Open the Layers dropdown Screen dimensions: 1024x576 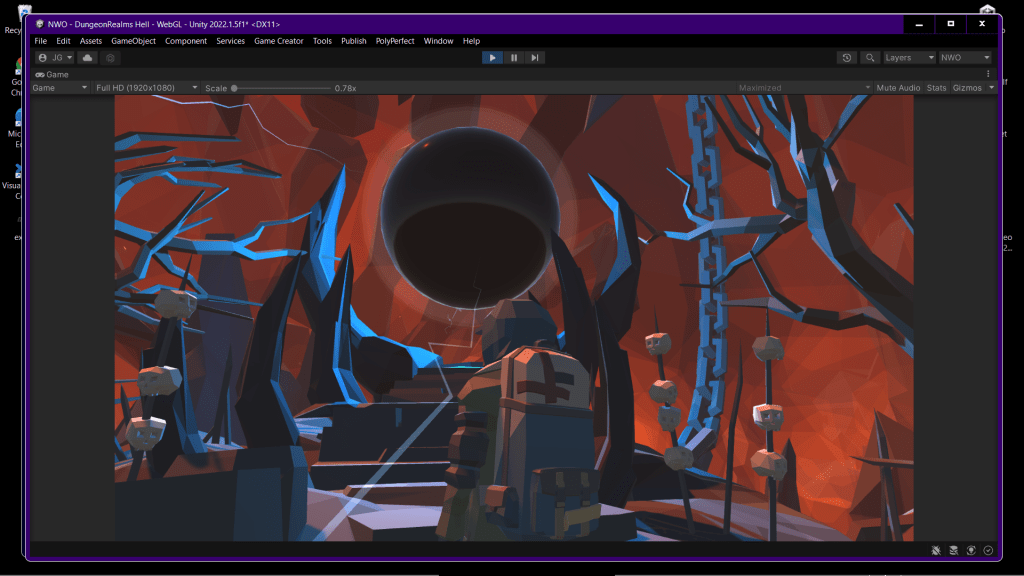pos(909,58)
